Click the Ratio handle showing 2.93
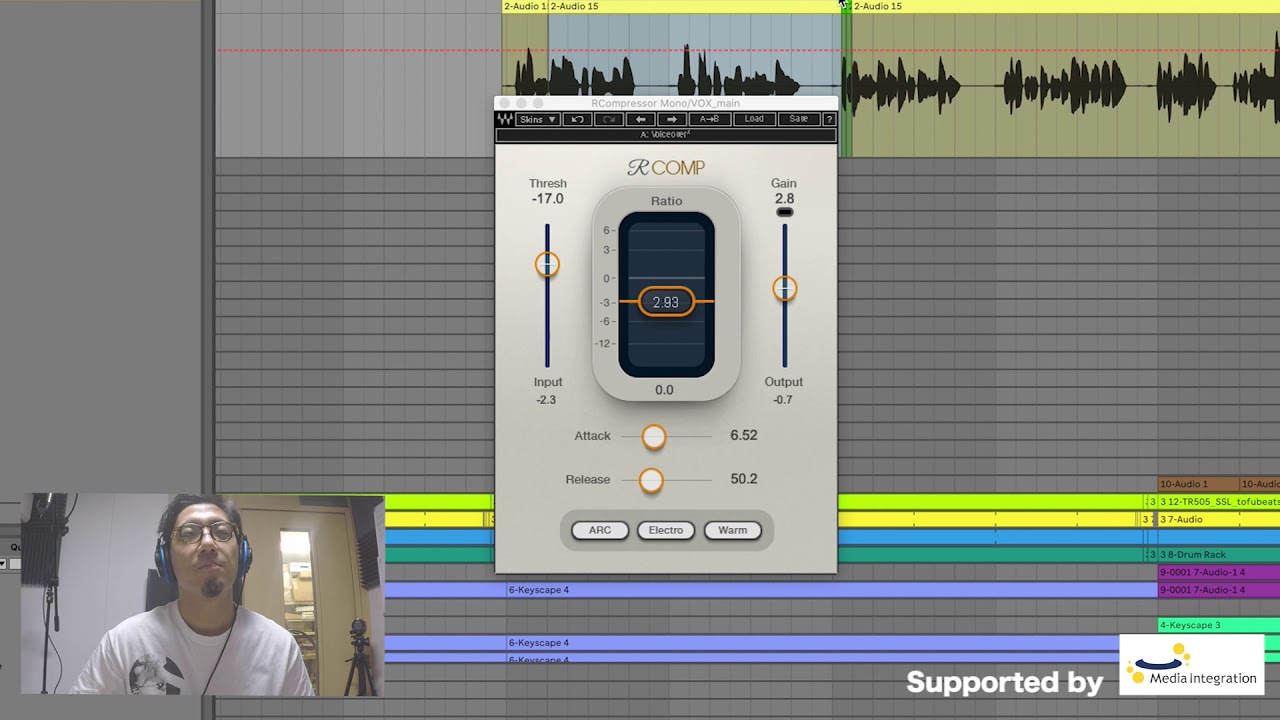Image resolution: width=1280 pixels, height=720 pixels. 666,302
